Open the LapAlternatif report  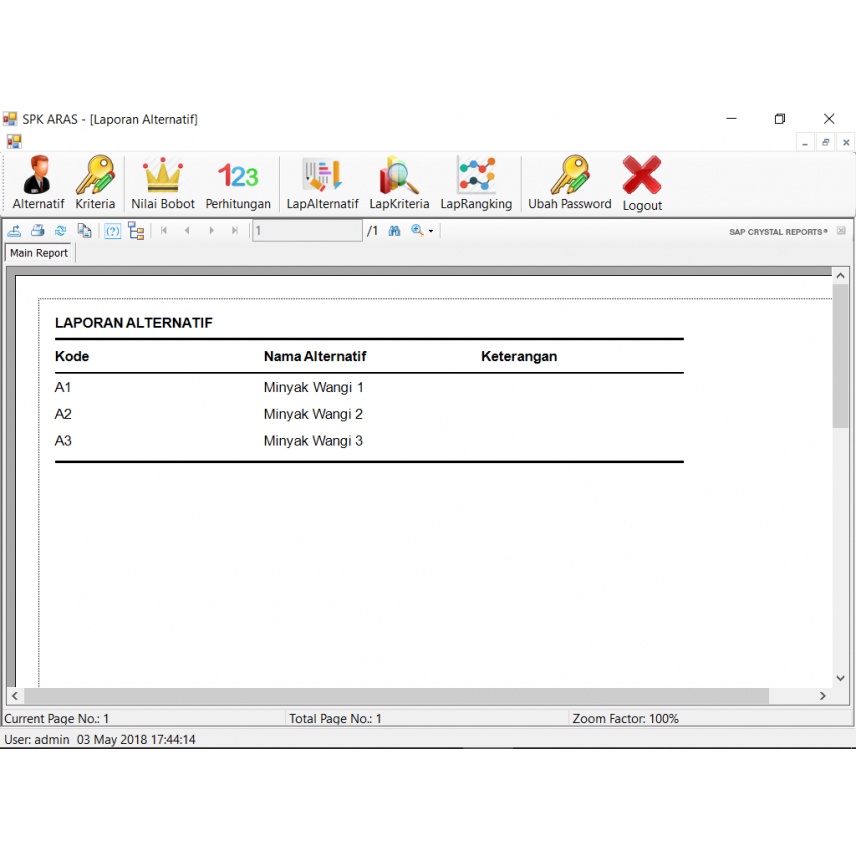322,183
